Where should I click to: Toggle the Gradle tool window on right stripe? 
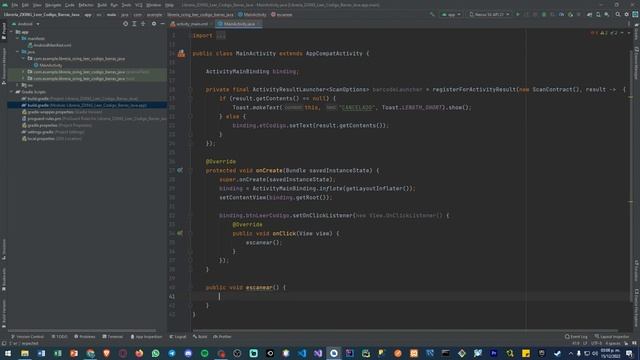pos(636,31)
